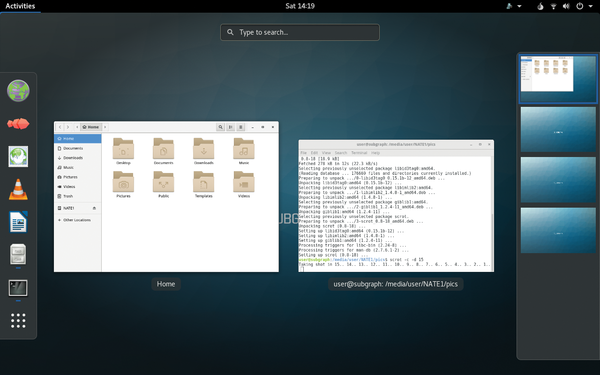This screenshot has width=600, height=375.
Task: Expand the system menu arrow beside power icon
Action: [589, 6]
